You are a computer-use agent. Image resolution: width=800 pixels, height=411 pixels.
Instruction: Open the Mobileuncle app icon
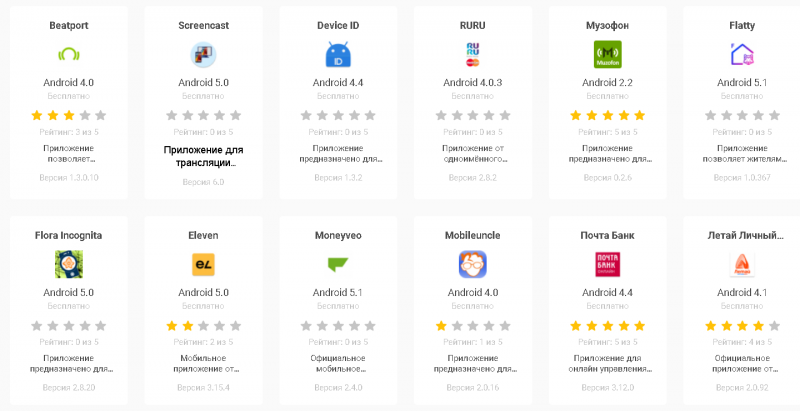[x=473, y=264]
